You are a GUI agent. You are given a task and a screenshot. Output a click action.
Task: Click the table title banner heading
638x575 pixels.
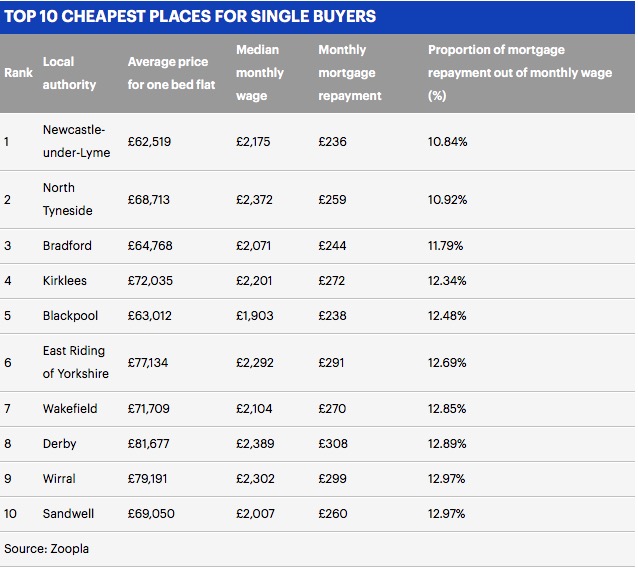tap(190, 16)
